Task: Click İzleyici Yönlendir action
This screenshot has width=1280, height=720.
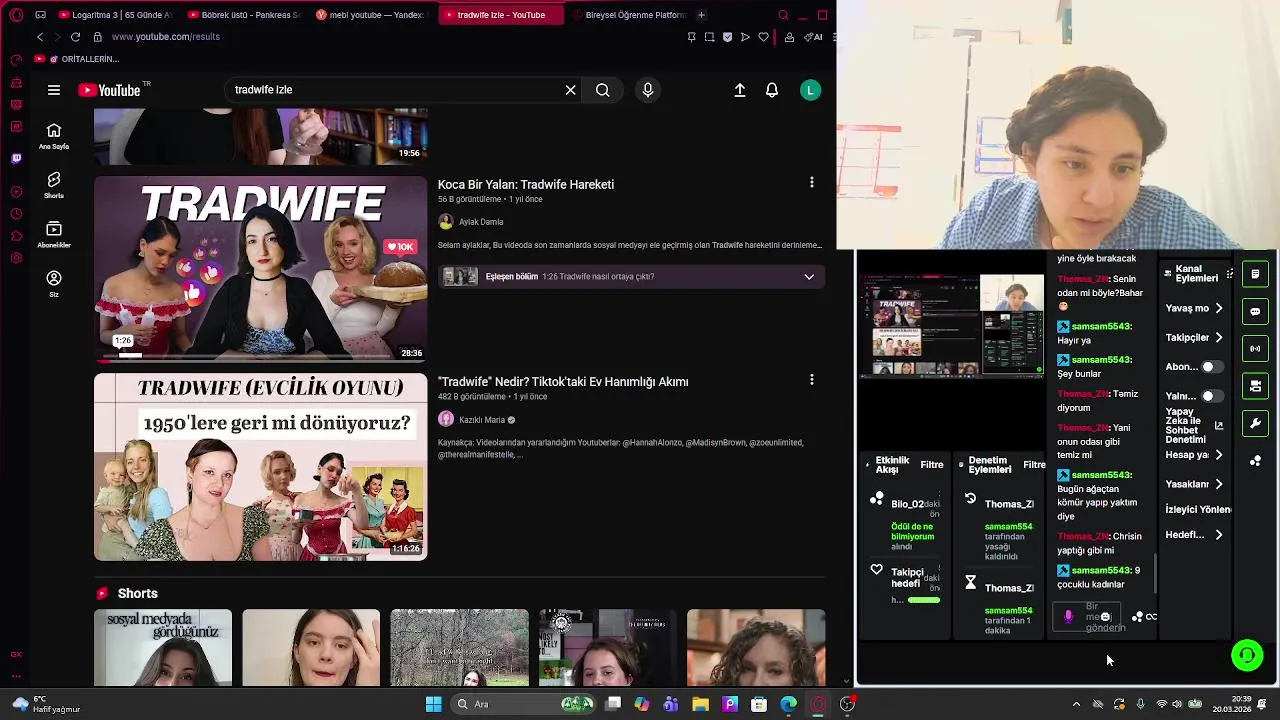Action: 1198,510
